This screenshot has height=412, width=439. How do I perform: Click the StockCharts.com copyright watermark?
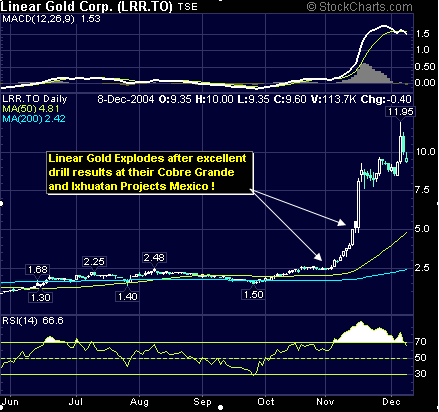tap(359, 6)
